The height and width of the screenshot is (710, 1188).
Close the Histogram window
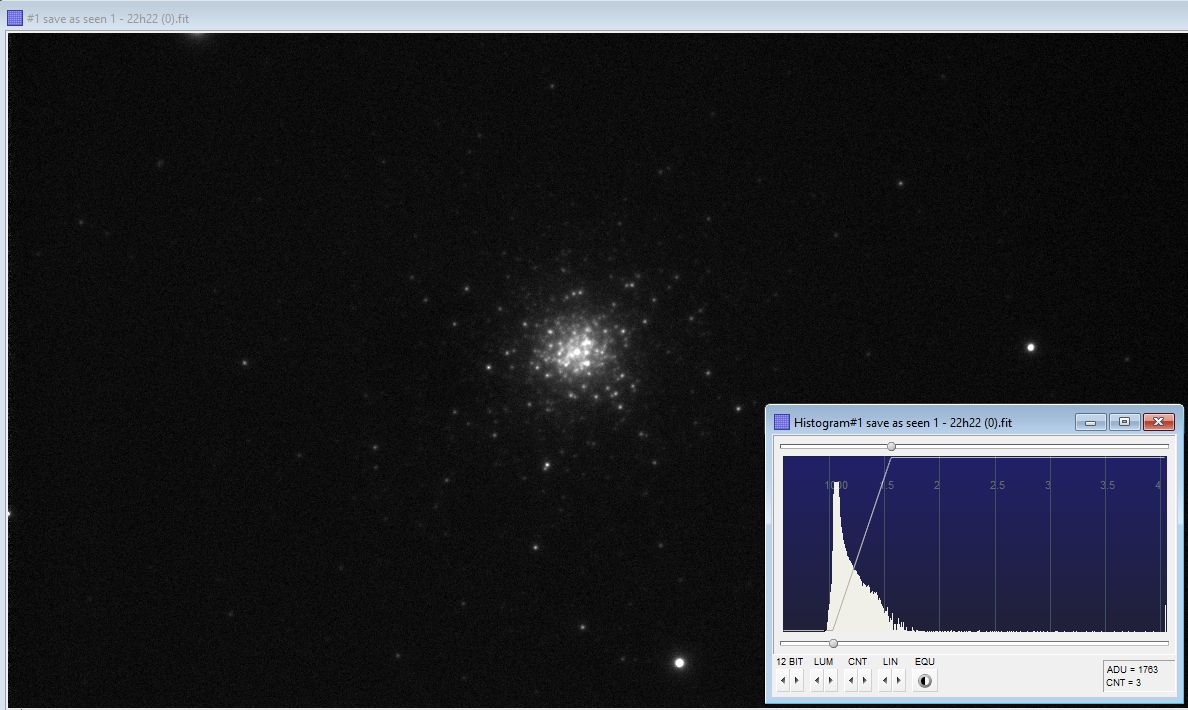click(1158, 422)
